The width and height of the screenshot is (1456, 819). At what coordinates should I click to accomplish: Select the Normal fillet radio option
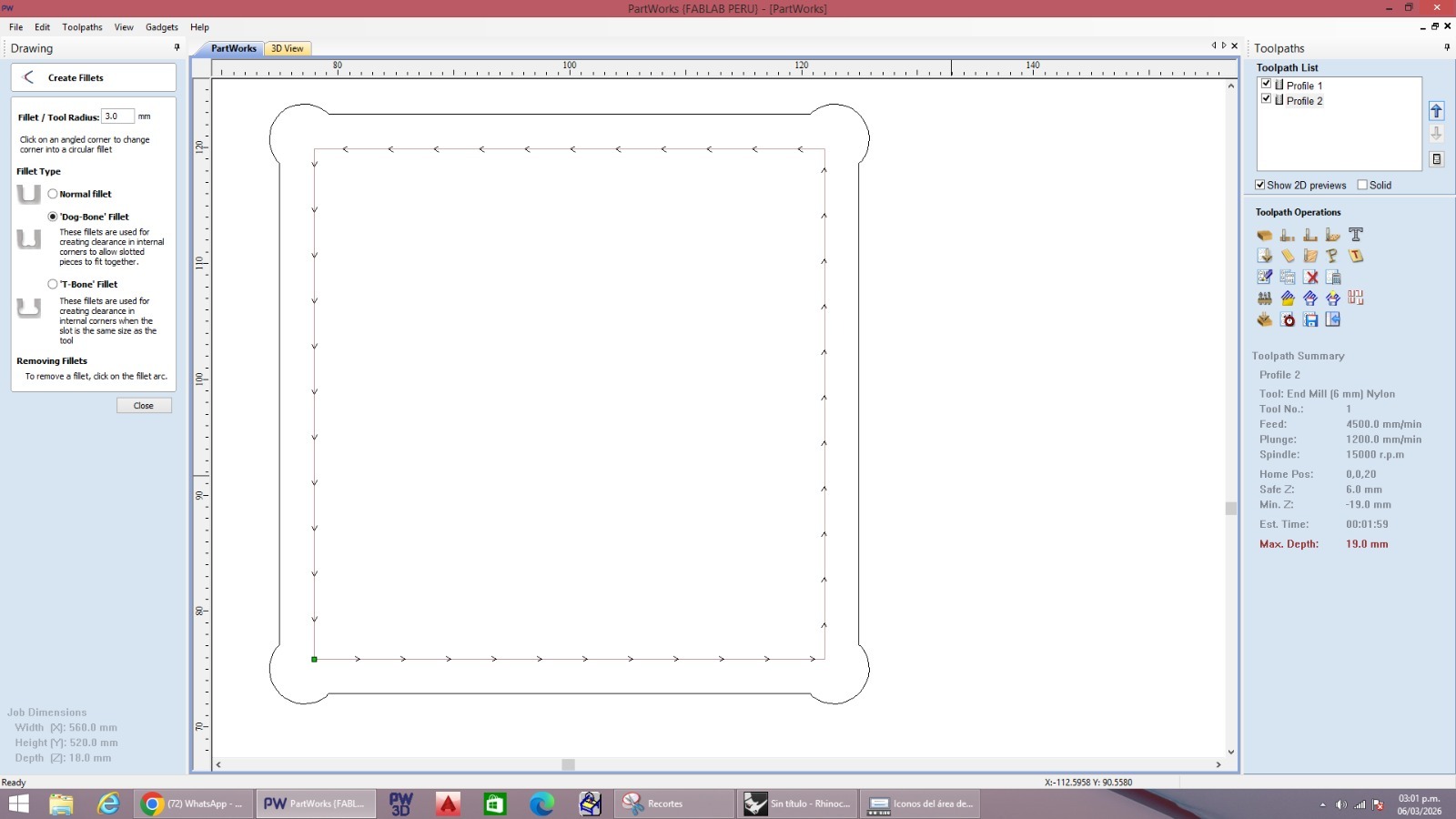point(53,194)
